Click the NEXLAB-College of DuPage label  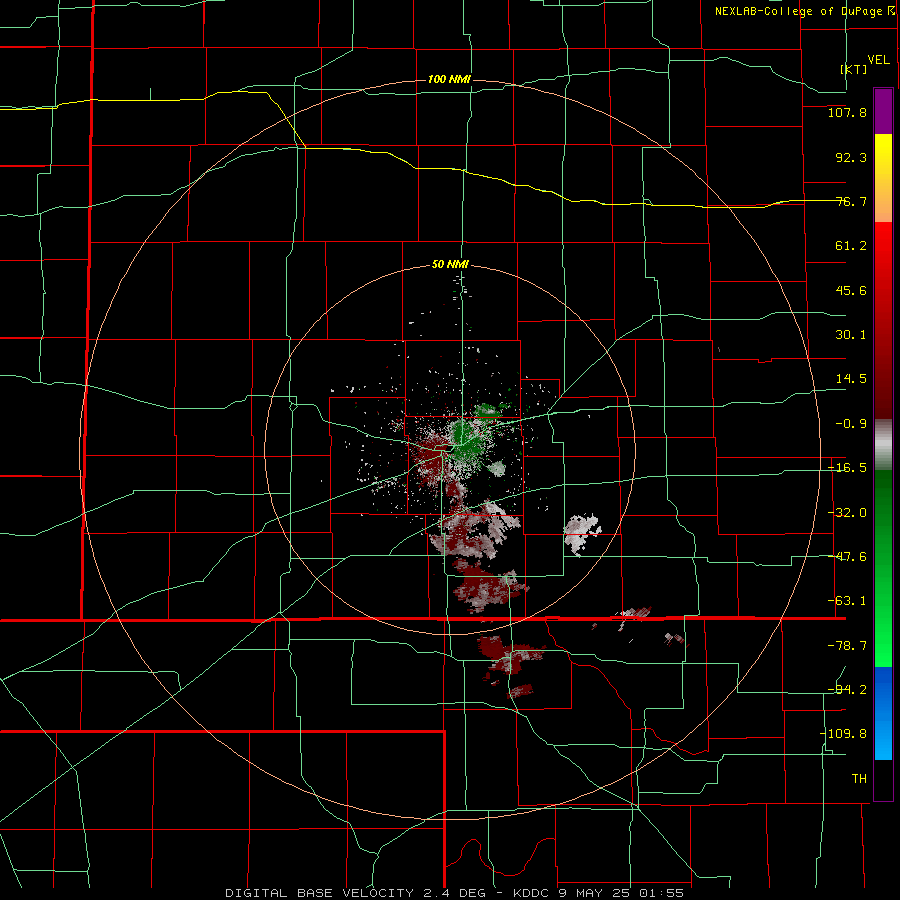tap(804, 11)
